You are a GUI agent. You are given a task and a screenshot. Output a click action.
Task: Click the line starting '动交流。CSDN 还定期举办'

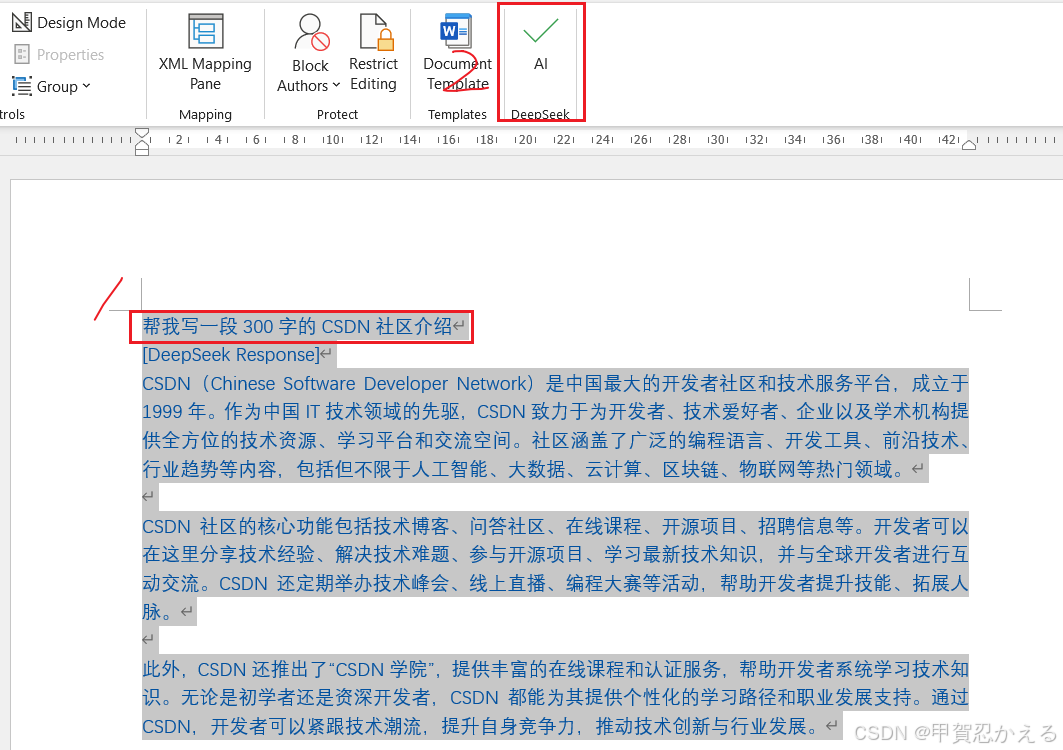tap(555, 583)
